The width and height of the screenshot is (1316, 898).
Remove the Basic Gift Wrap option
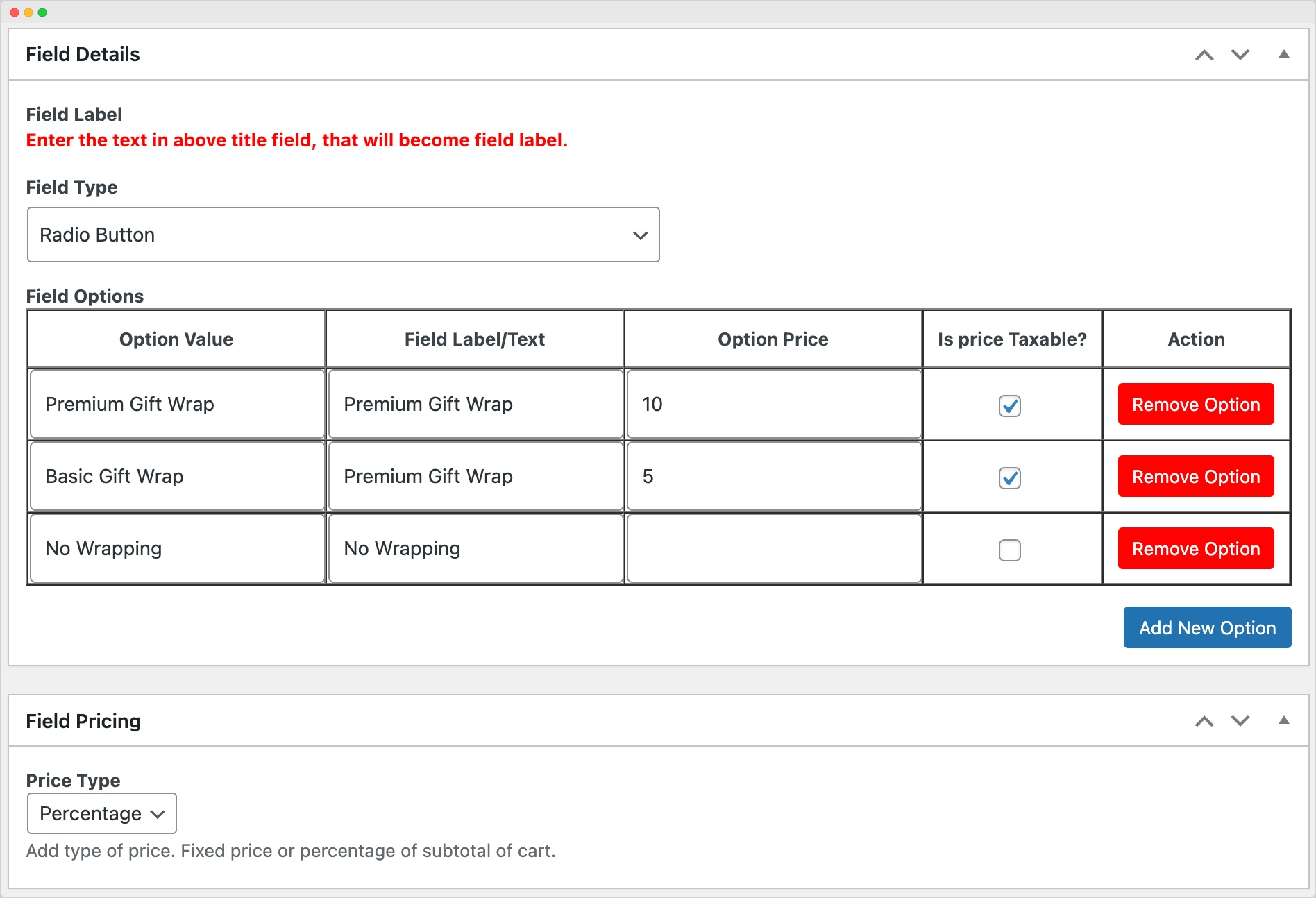pyautogui.click(x=1196, y=476)
